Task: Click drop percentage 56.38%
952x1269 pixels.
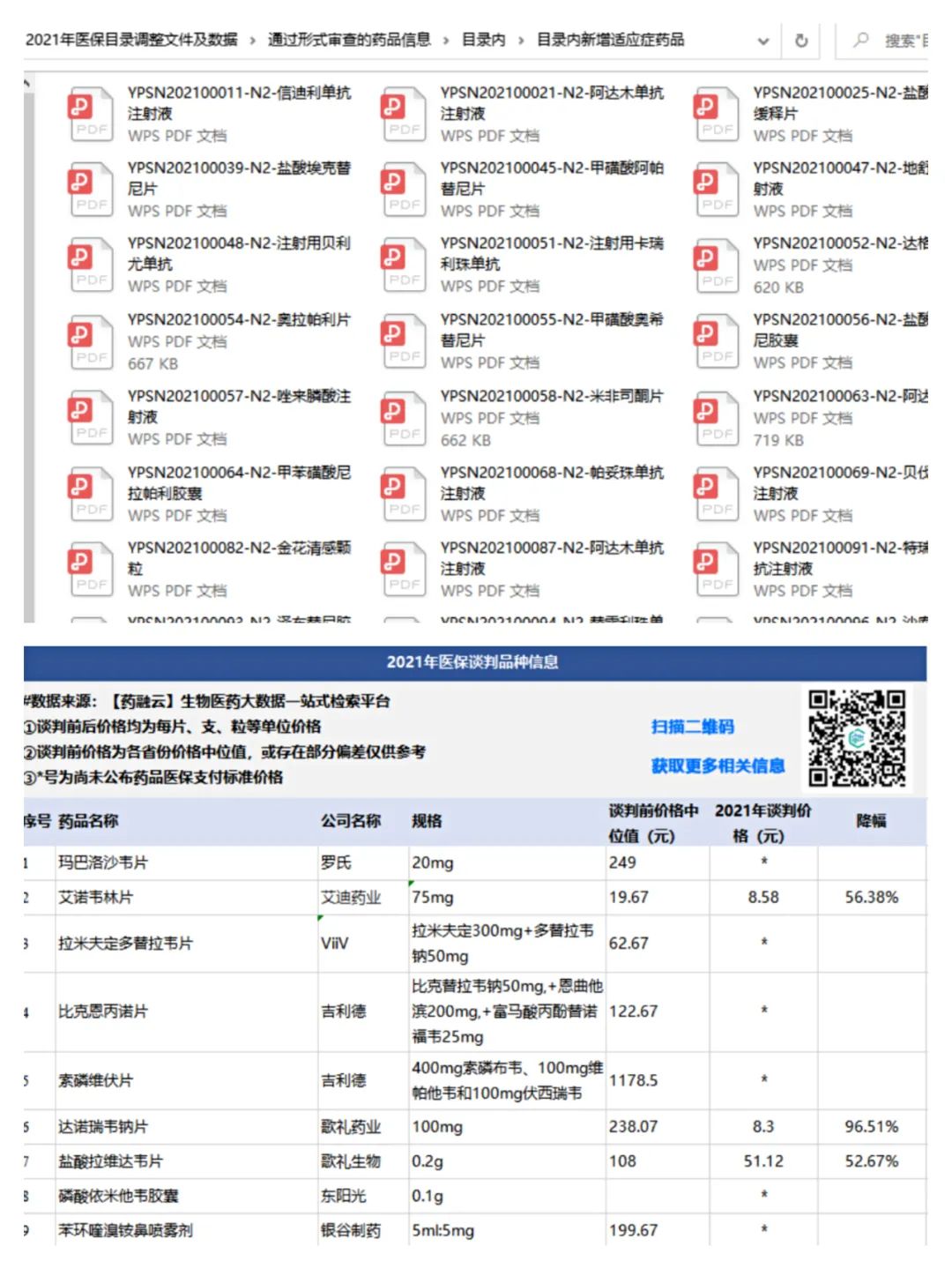Action: tap(871, 897)
